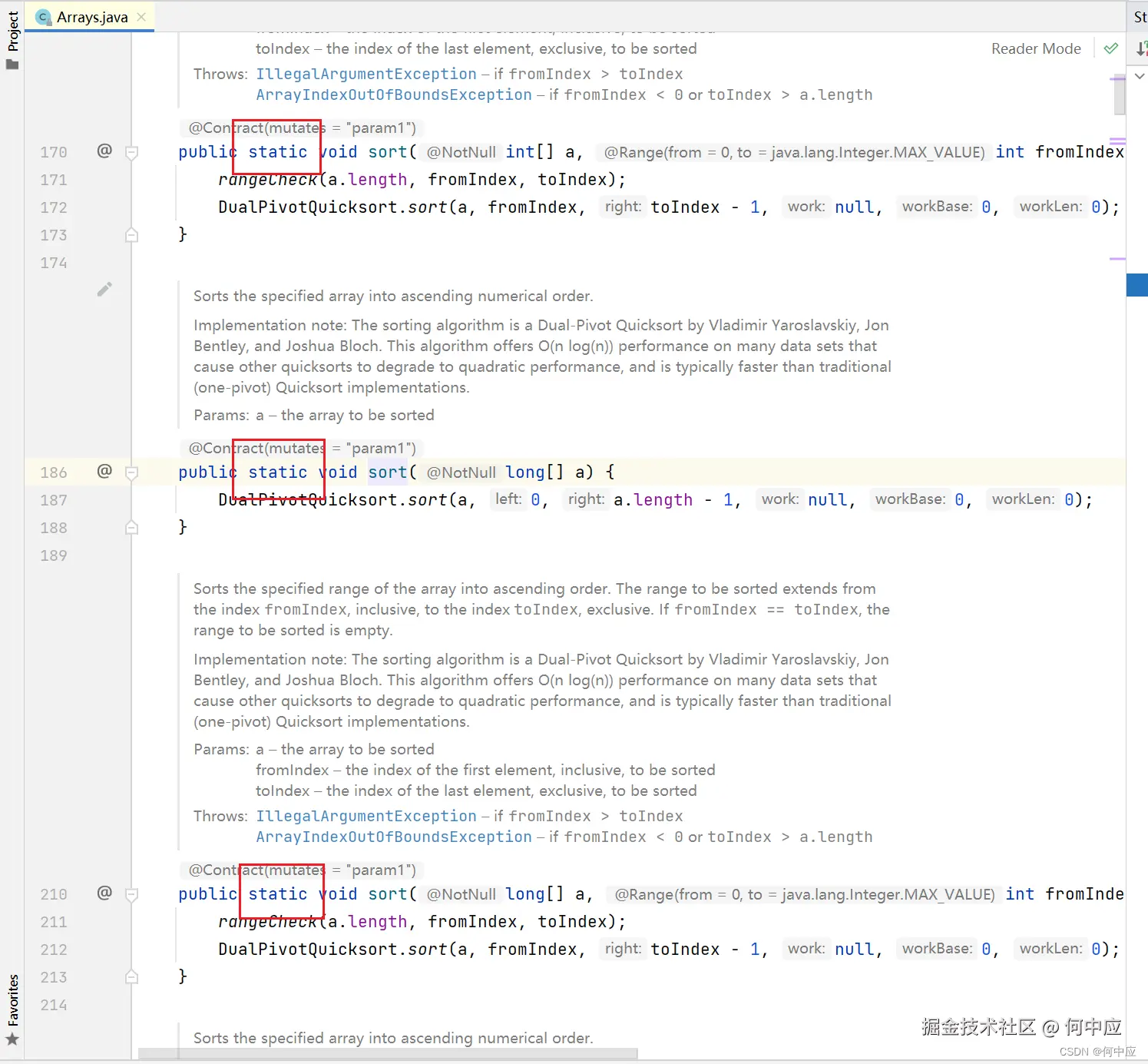Select the Arrays.java tab
Screen dimensions: 1148x1064
[91, 17]
